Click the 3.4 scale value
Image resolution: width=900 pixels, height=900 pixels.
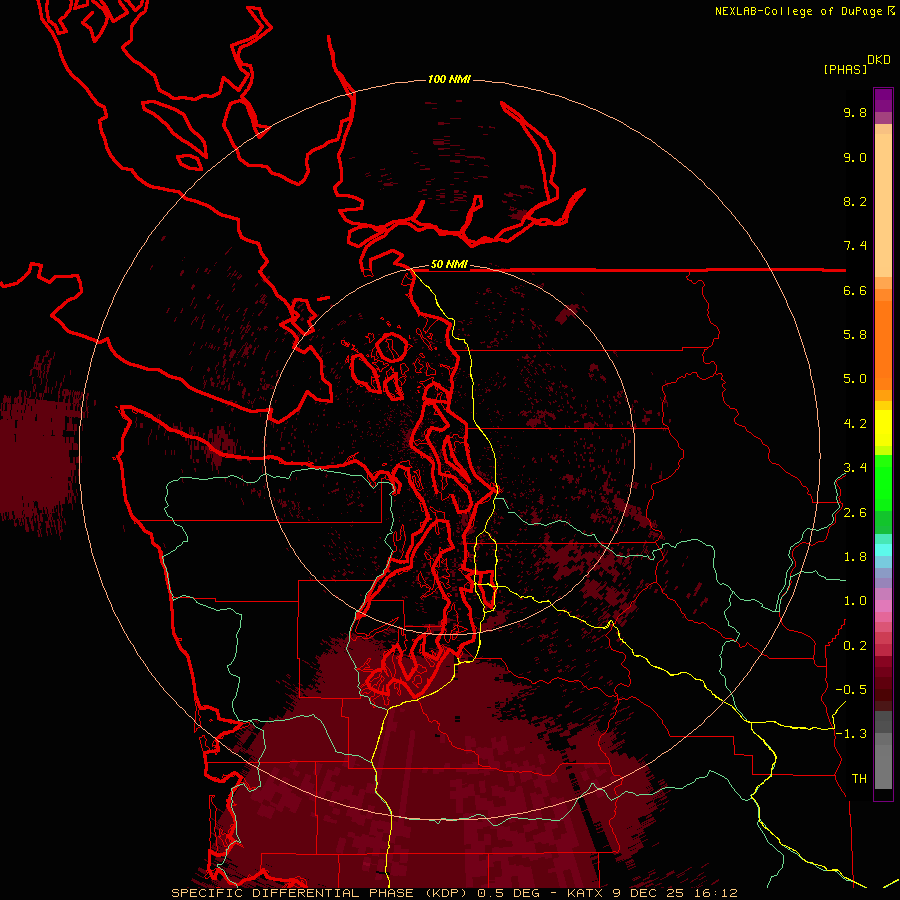855,468
